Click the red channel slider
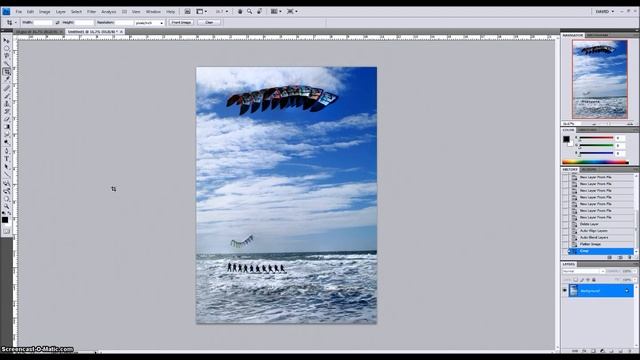The image size is (640, 360). coord(596,138)
